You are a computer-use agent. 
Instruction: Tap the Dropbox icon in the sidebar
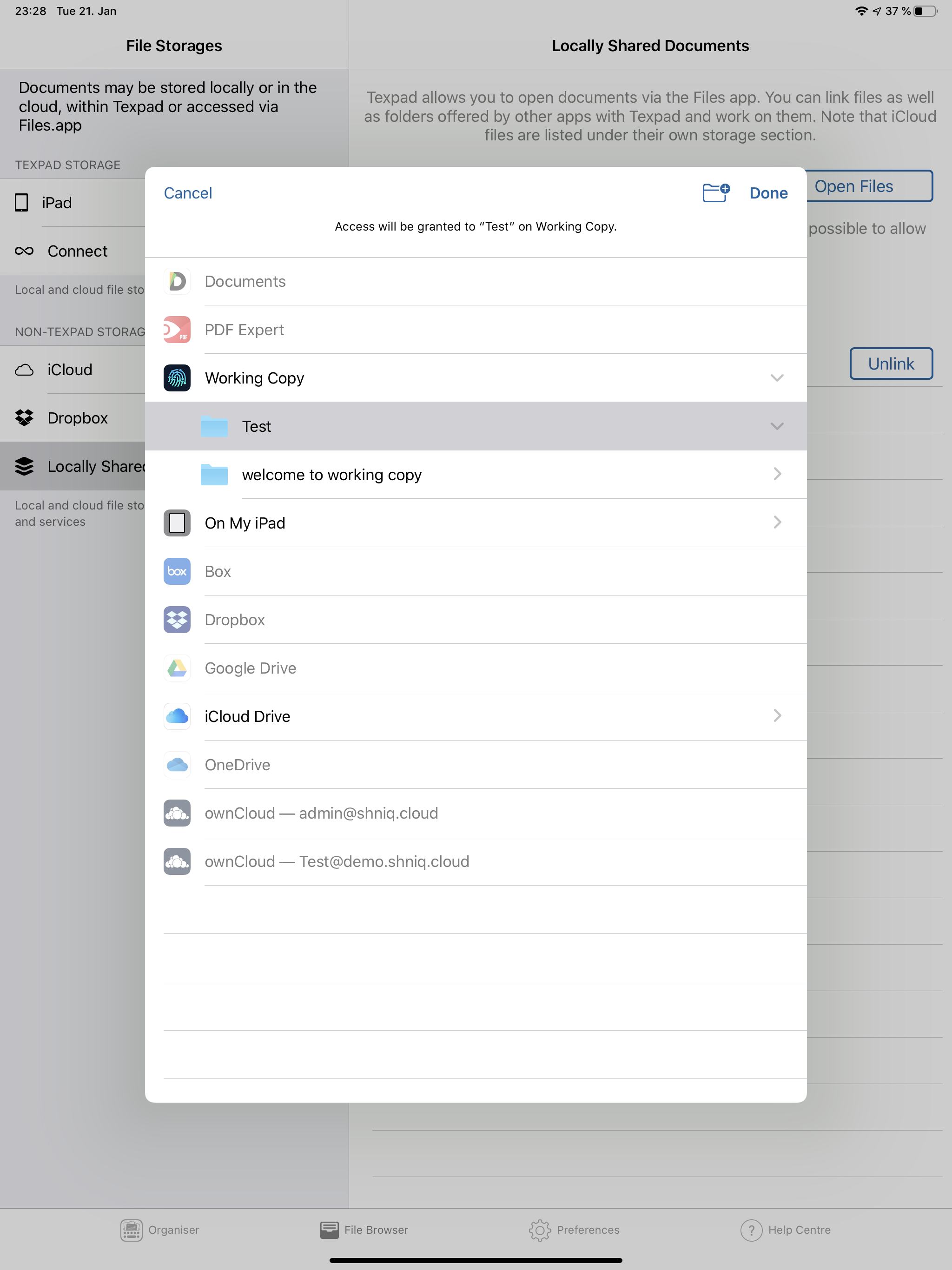(x=24, y=418)
